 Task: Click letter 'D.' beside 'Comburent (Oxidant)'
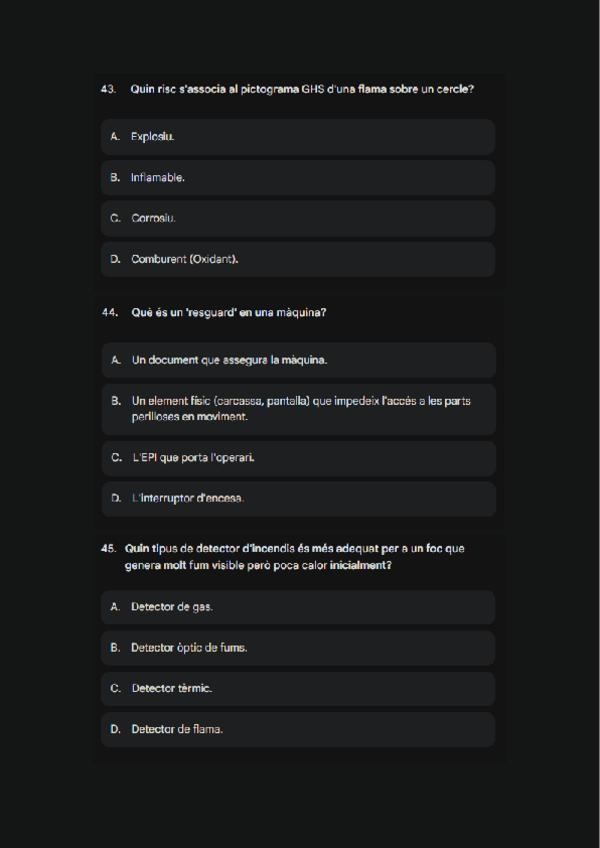point(116,259)
